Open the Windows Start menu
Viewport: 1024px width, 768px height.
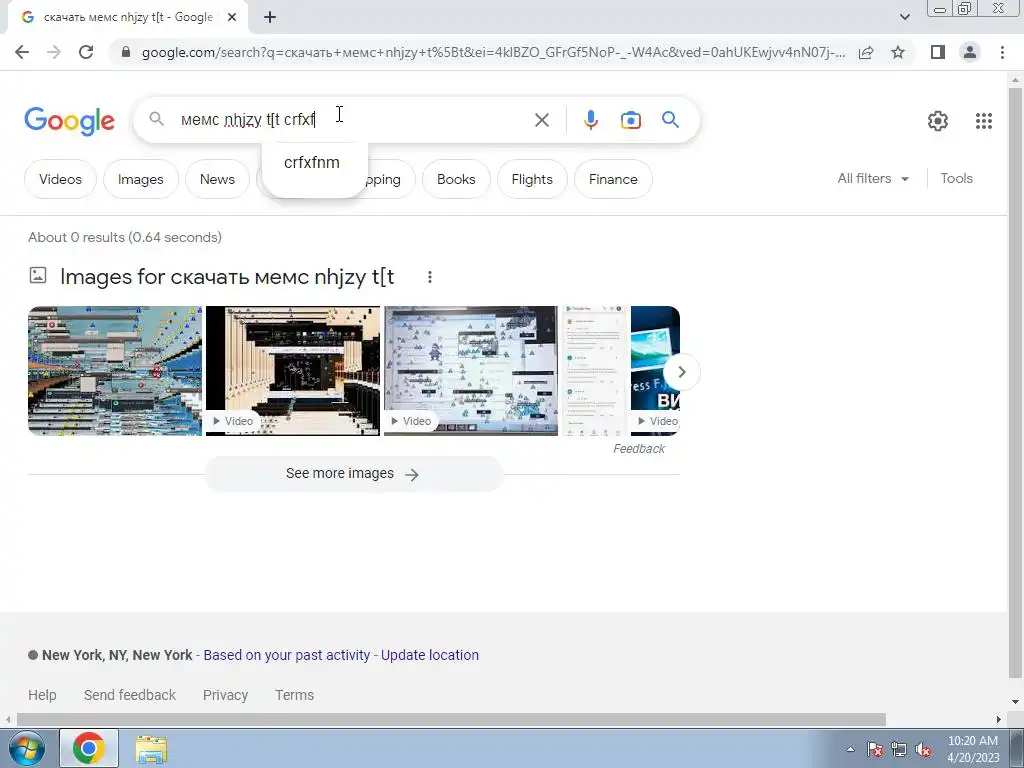coord(27,748)
